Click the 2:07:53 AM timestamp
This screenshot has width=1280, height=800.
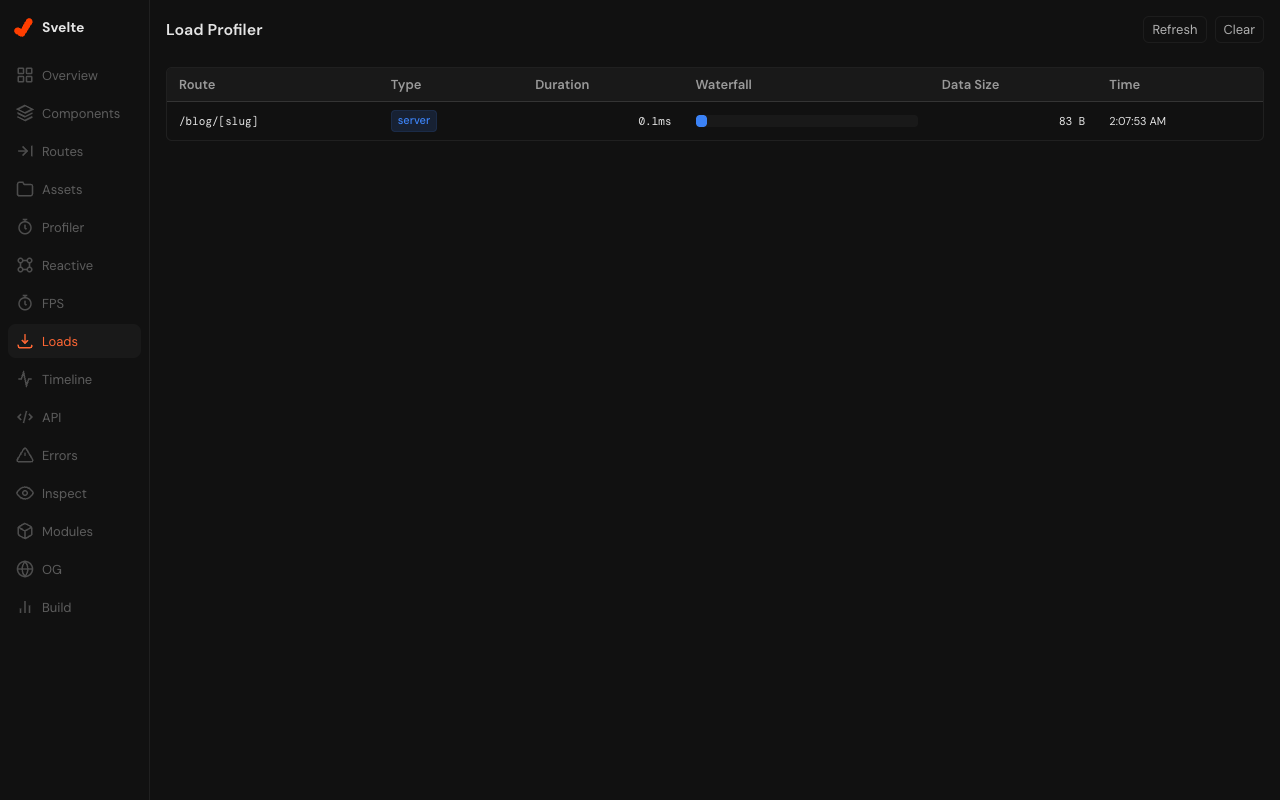tap(1138, 121)
